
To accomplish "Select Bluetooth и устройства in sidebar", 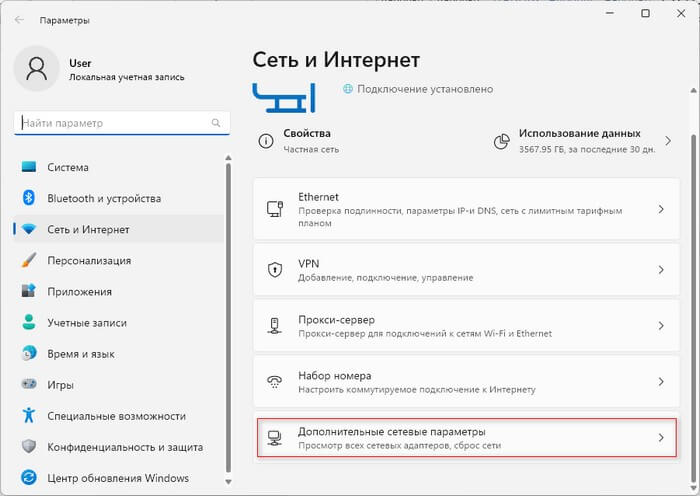I will [x=119, y=198].
